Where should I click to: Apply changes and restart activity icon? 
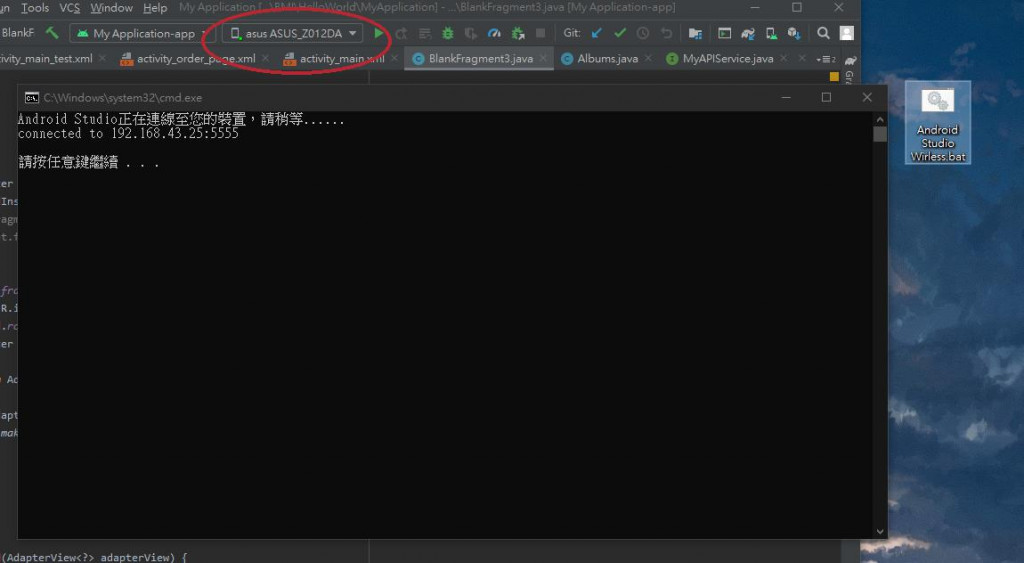(402, 33)
